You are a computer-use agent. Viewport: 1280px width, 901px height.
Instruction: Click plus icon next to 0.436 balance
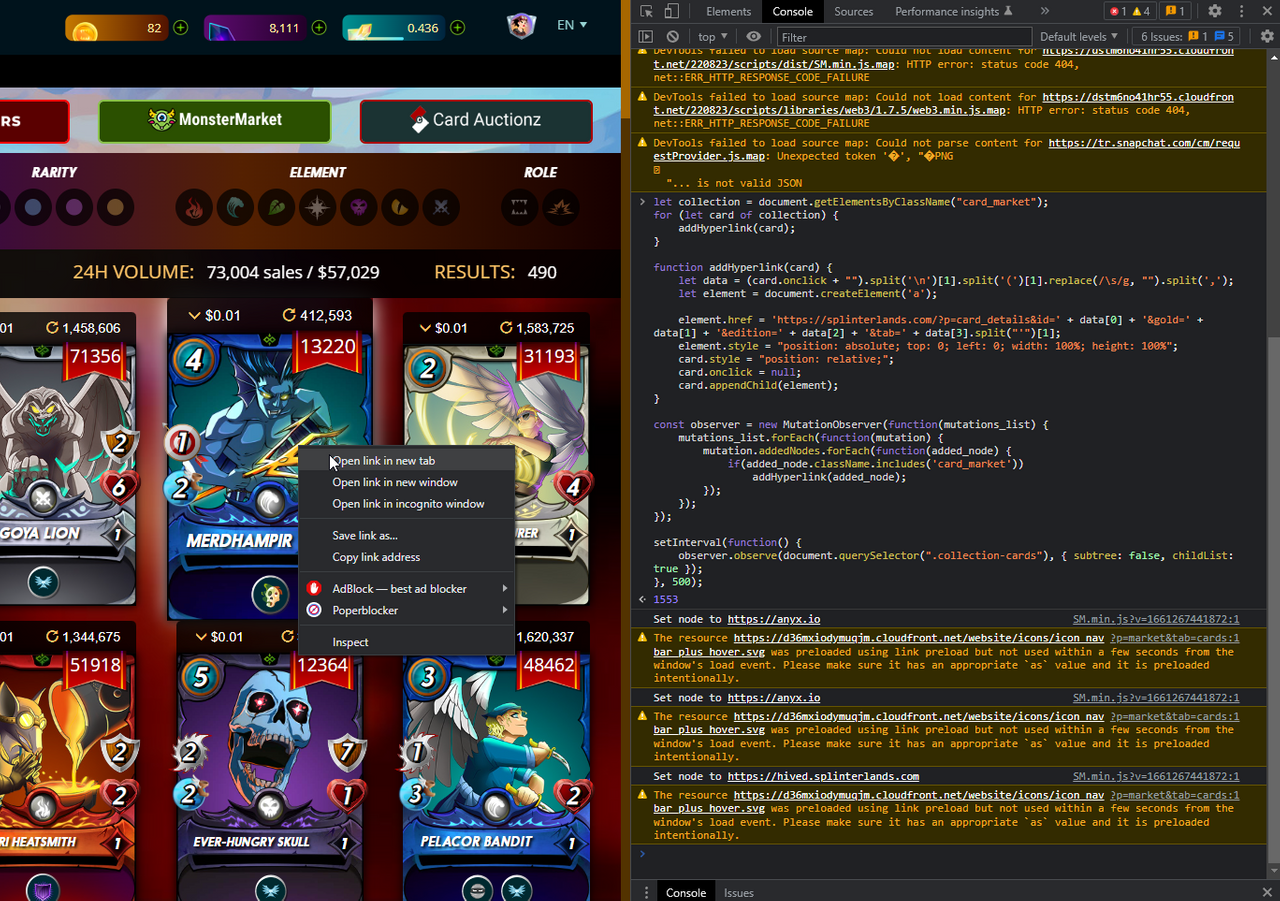point(457,28)
